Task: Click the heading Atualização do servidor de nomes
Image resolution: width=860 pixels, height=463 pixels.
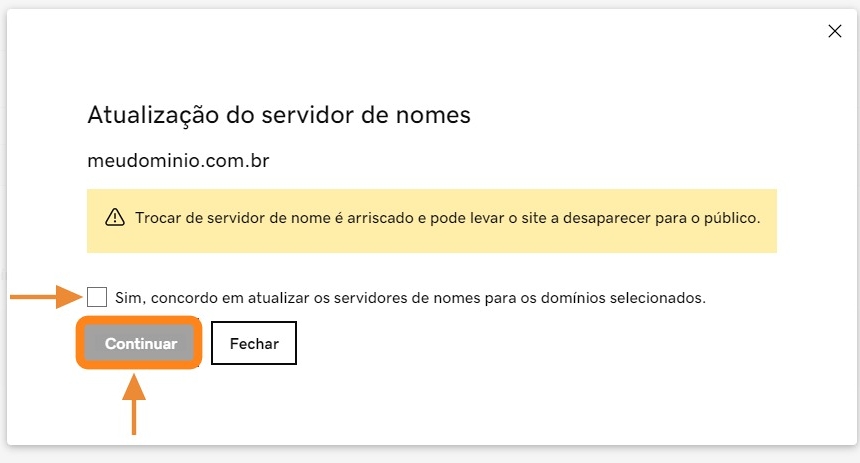Action: (x=279, y=115)
